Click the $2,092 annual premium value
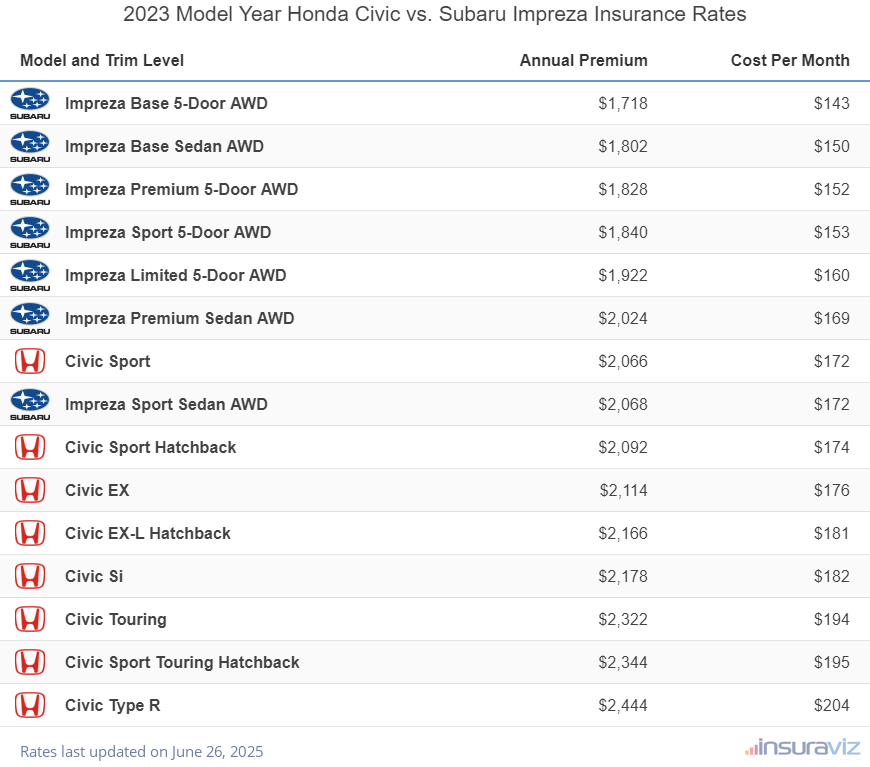Viewport: 870px width, 767px height. tap(623, 447)
